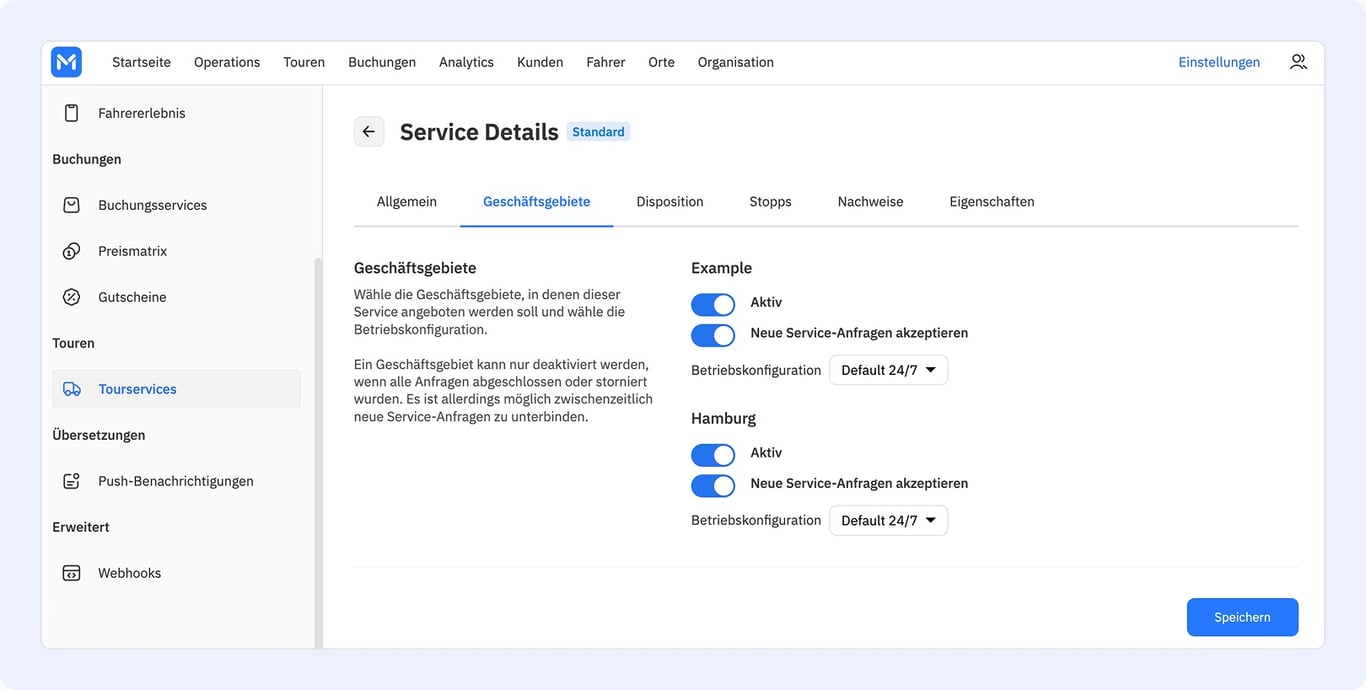Viewport: 1366px width, 690px height.
Task: Open Fahrererlebnis in the sidebar
Action: coord(176,113)
